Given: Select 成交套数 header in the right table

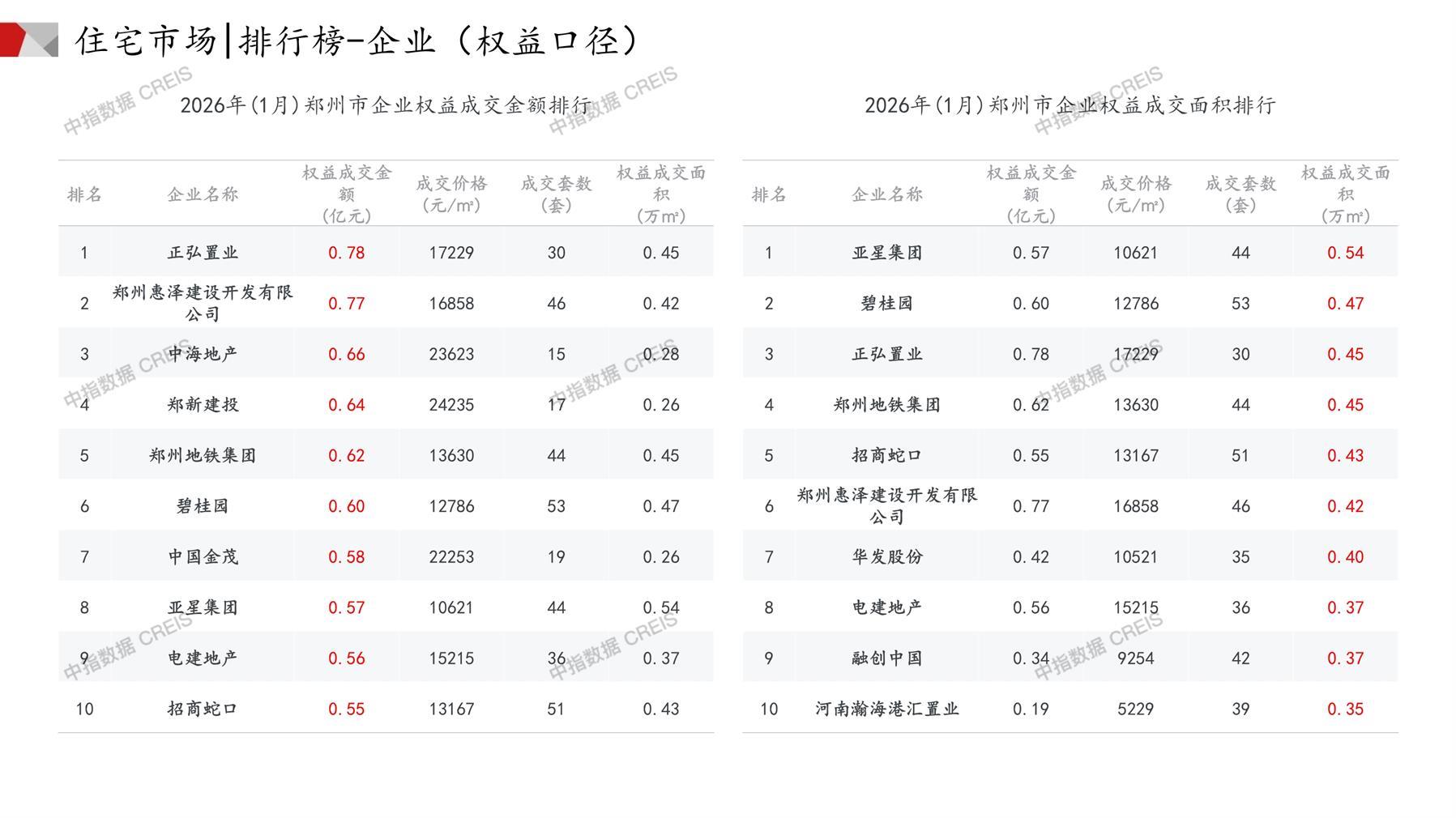Looking at the screenshot, I should (1240, 194).
